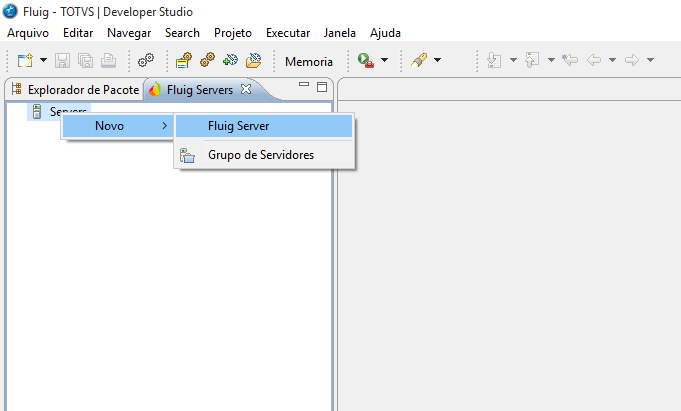This screenshot has height=411, width=681.
Task: Click the Next Annotation icon
Action: [x=494, y=60]
